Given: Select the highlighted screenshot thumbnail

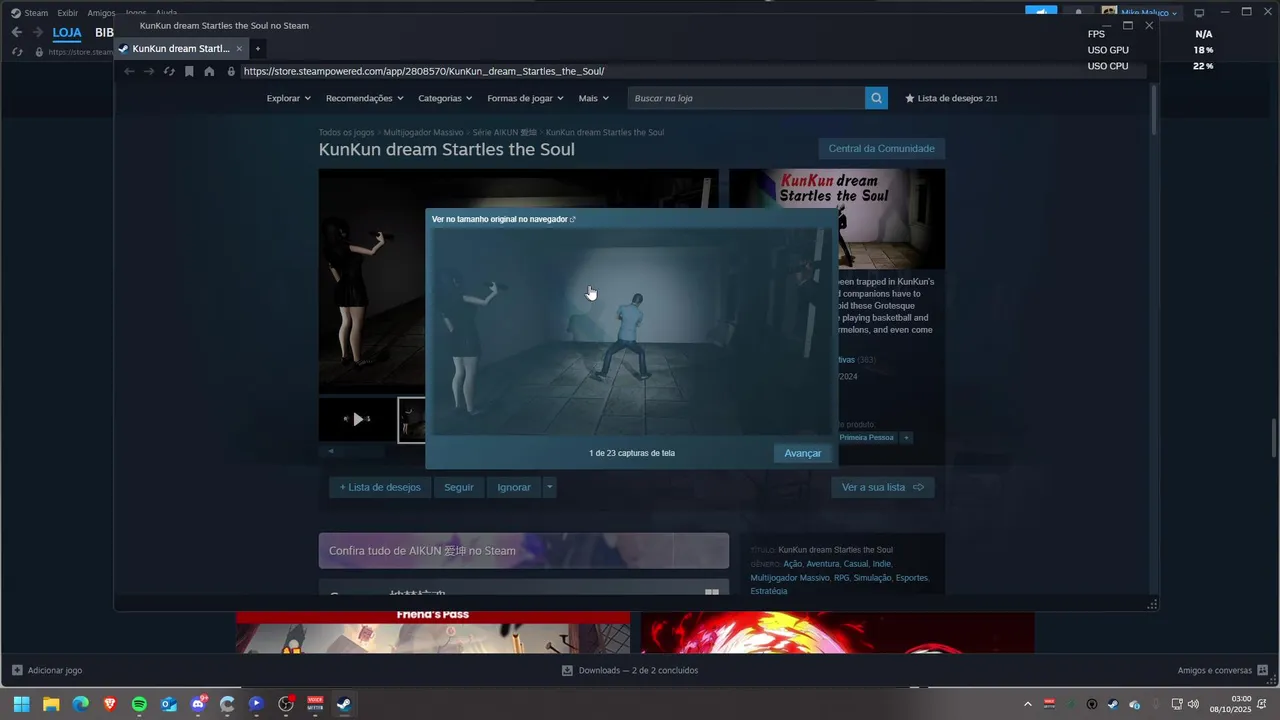Looking at the screenshot, I should click(412, 419).
